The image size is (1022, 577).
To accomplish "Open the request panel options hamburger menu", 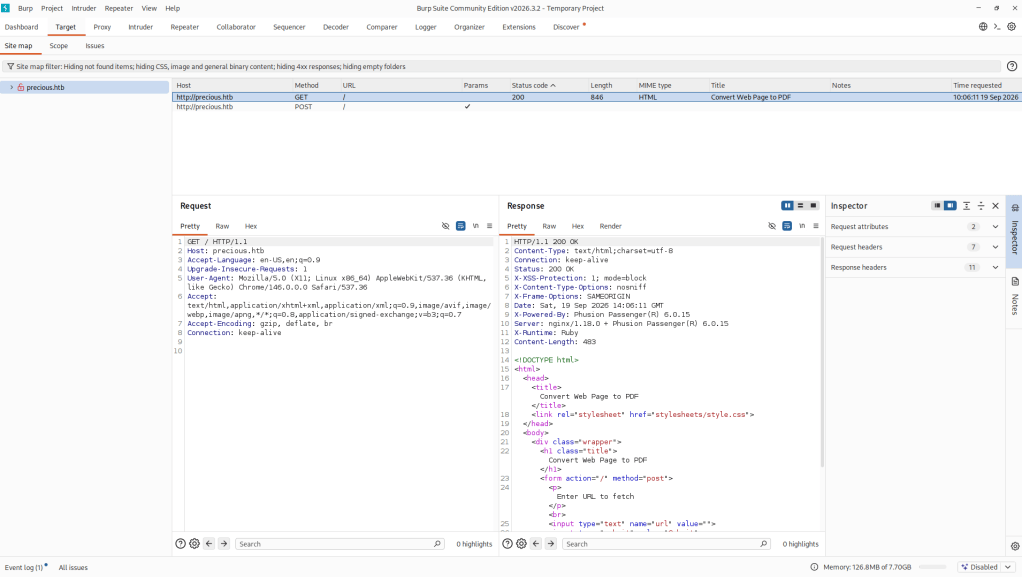I will pos(489,226).
